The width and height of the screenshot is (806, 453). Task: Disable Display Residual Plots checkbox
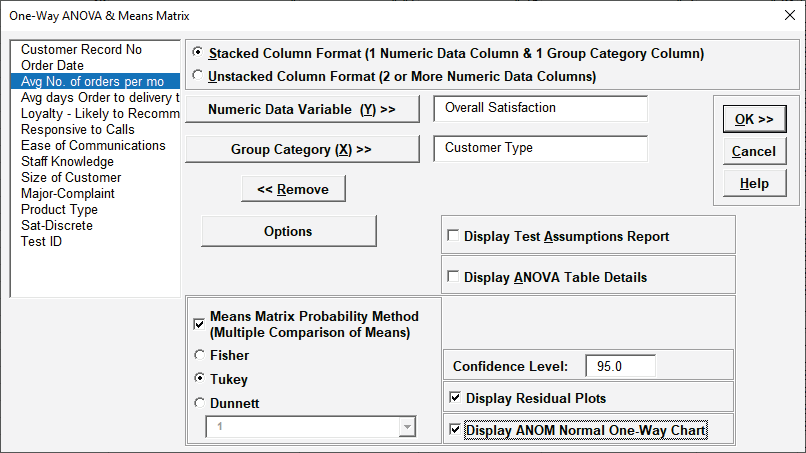(456, 398)
